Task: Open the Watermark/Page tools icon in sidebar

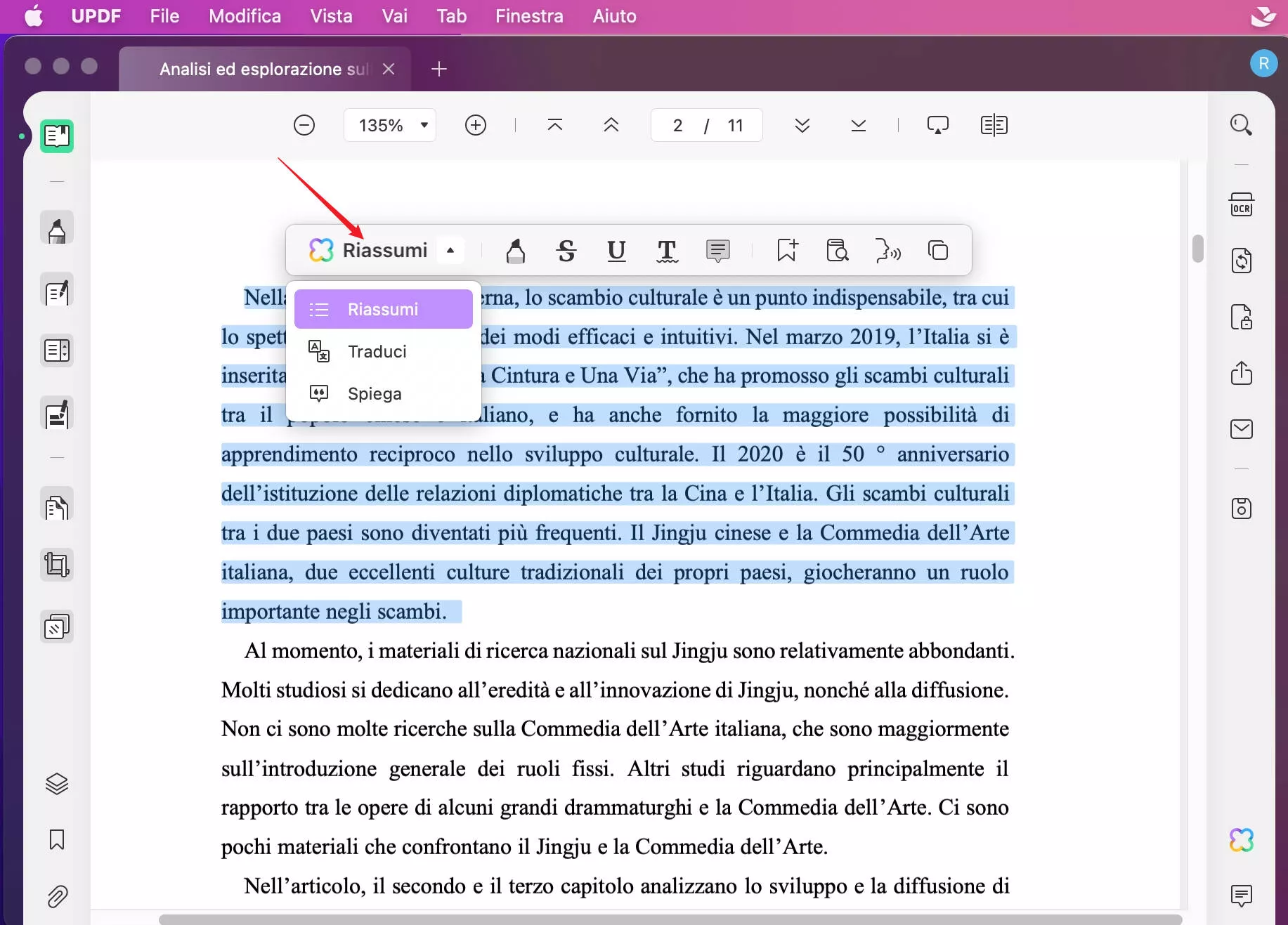Action: click(x=57, y=626)
